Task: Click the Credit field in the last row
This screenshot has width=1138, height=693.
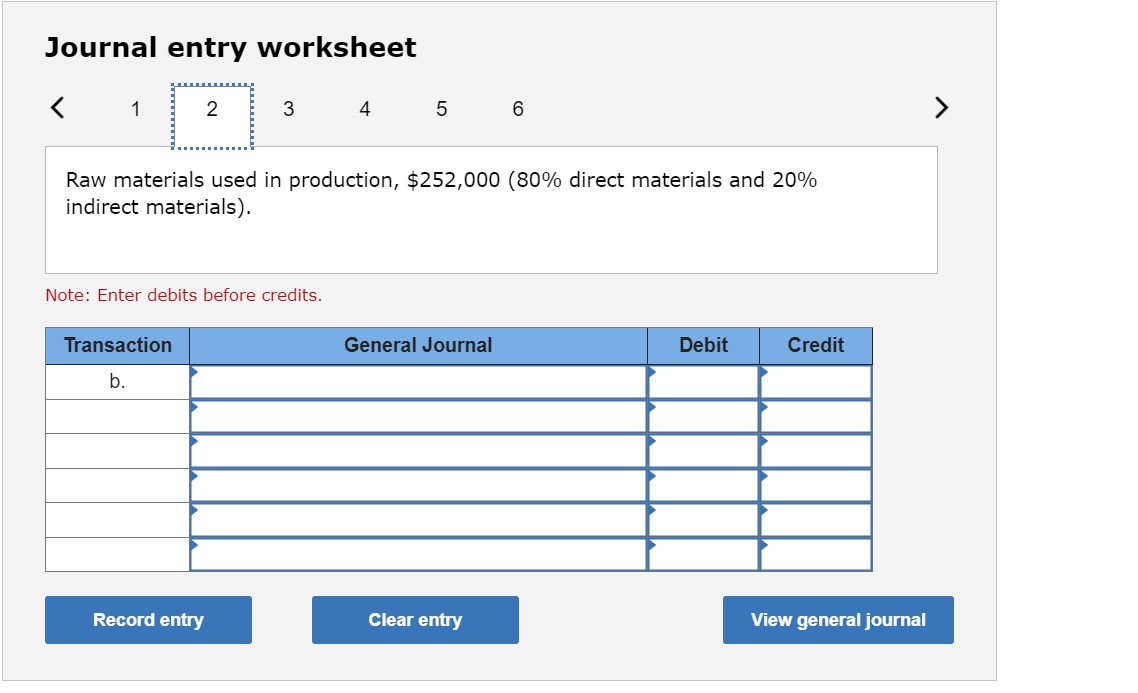Action: click(x=817, y=551)
